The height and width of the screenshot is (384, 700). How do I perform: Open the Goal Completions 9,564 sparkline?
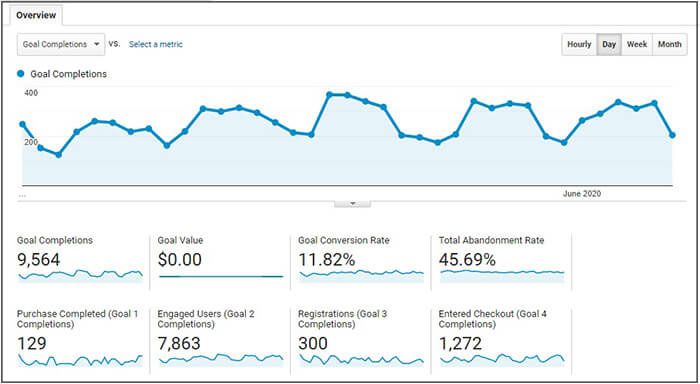pyautogui.click(x=80, y=275)
